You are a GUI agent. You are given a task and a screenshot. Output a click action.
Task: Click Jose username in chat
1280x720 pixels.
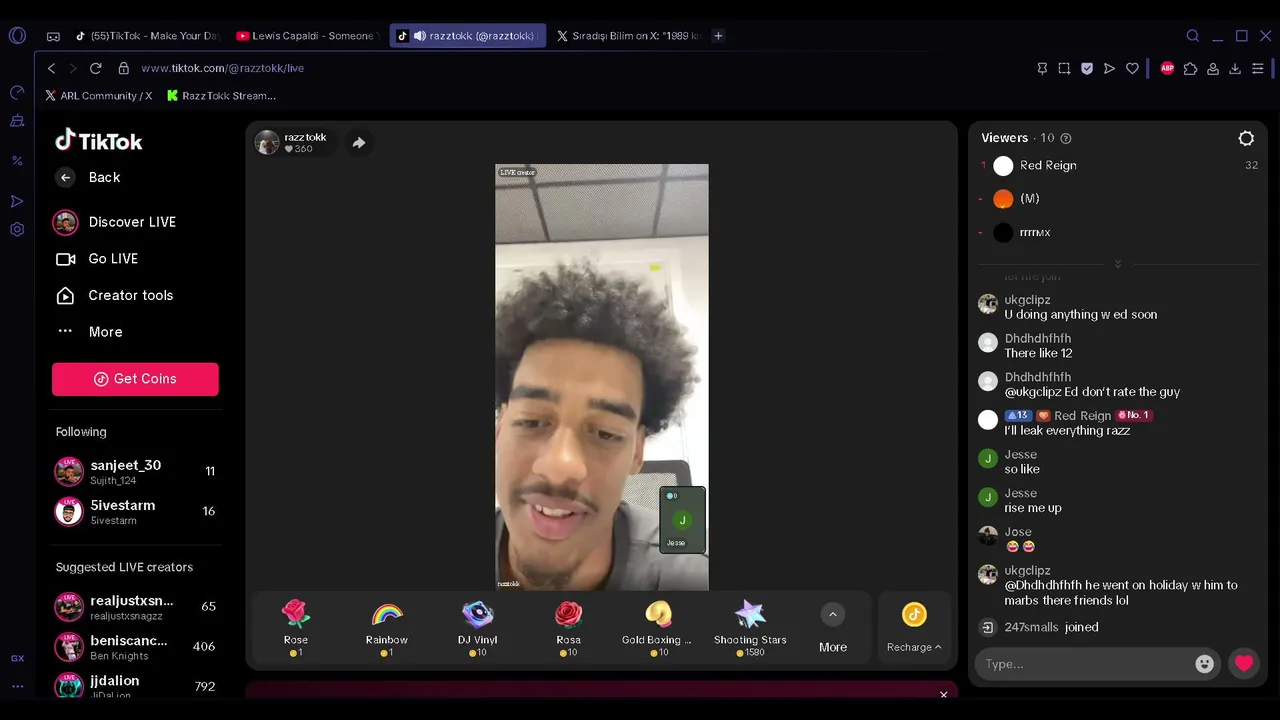coord(1018,532)
